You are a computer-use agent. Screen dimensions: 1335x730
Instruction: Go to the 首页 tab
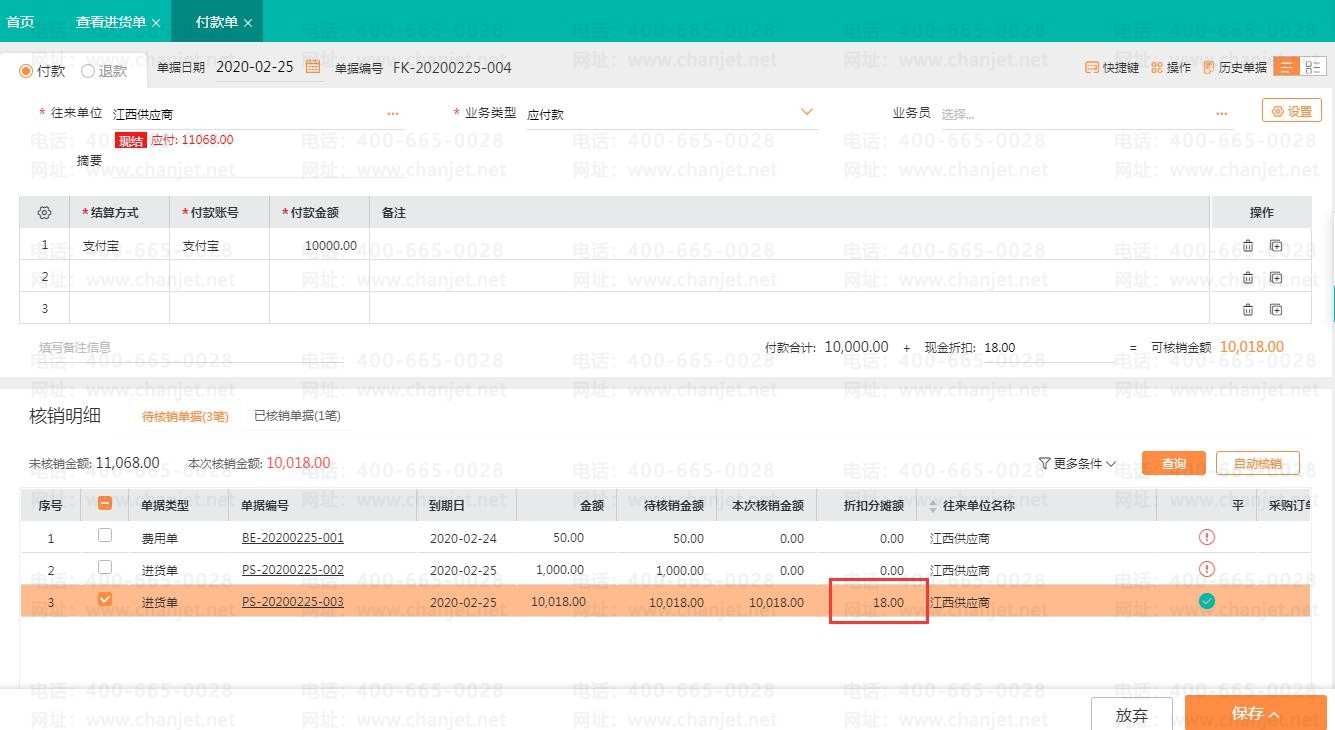(21, 21)
